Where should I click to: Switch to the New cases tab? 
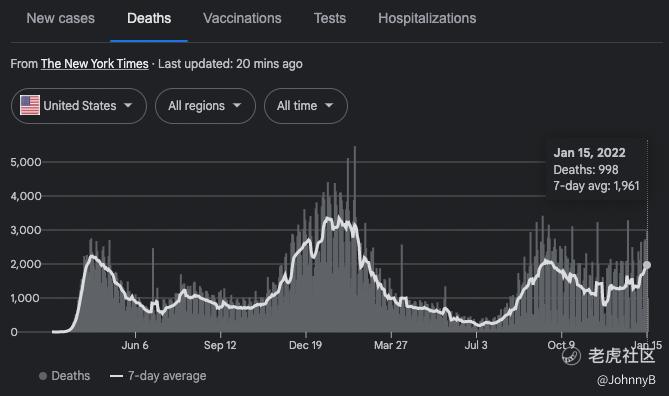click(61, 18)
